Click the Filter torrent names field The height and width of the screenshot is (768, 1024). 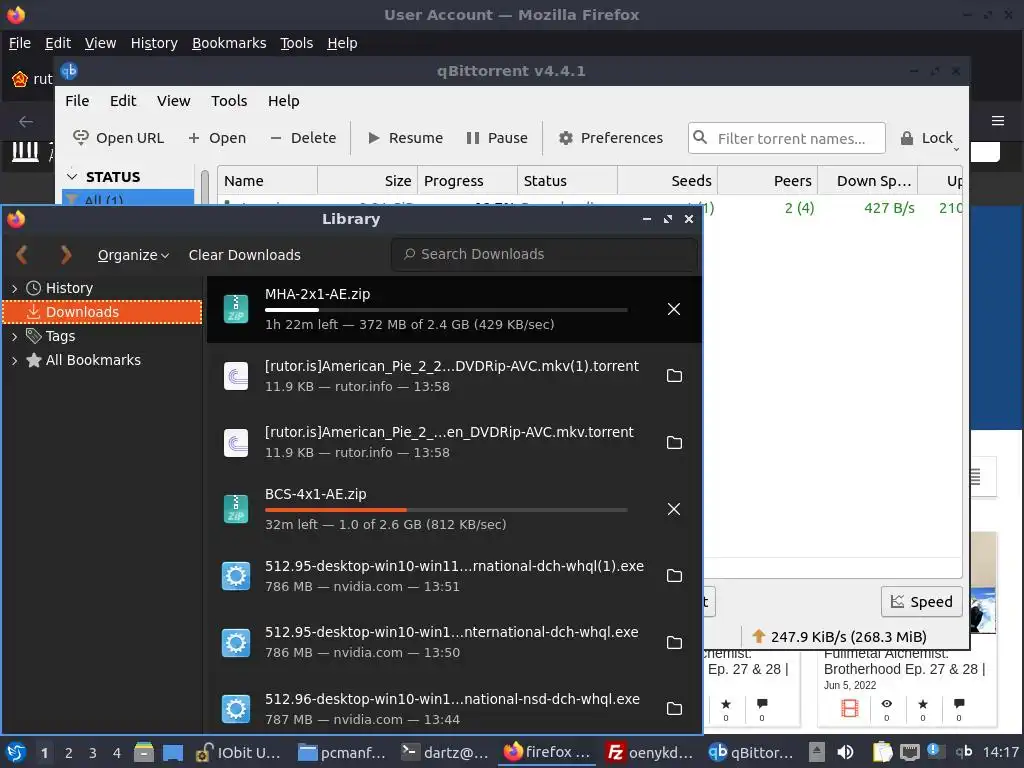click(x=786, y=138)
